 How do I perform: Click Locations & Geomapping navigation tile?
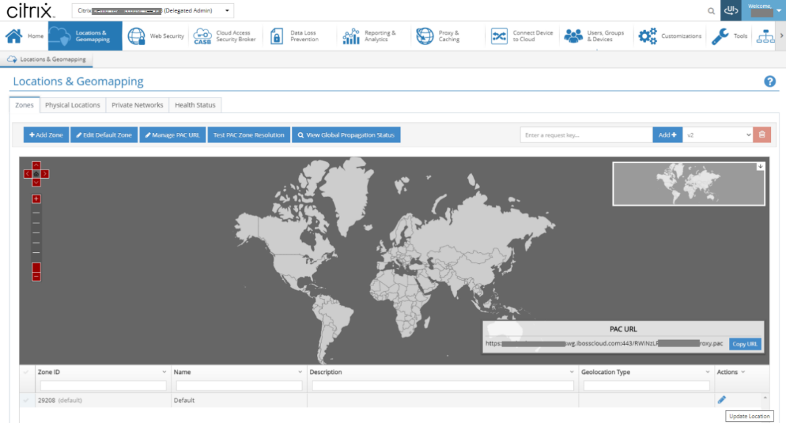[x=85, y=36]
